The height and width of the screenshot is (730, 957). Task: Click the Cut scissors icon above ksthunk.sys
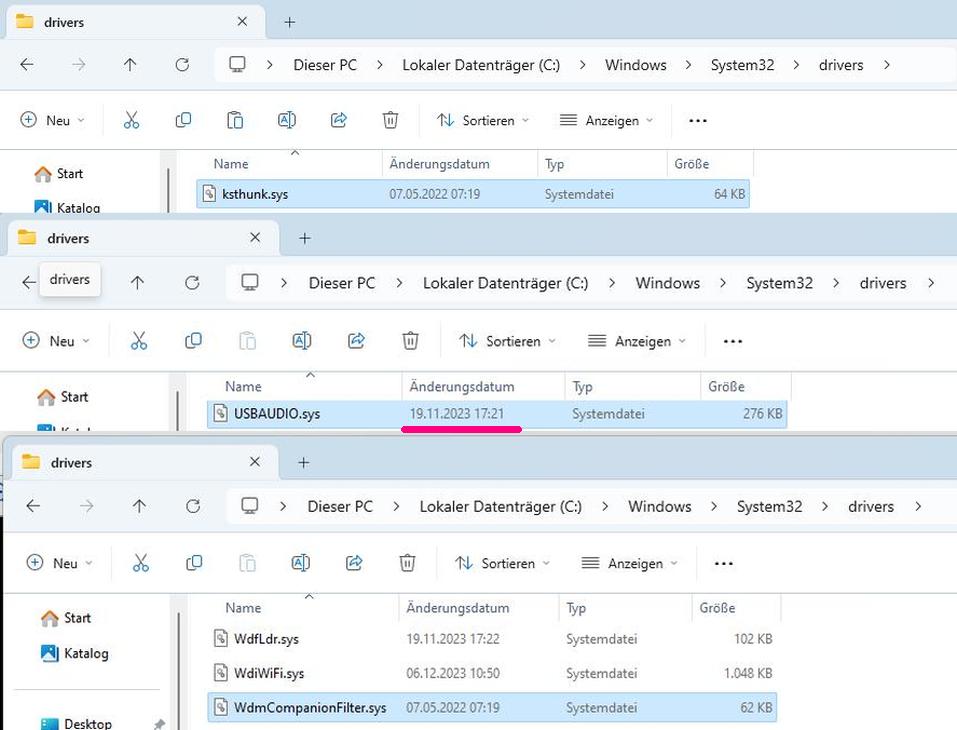tap(131, 120)
